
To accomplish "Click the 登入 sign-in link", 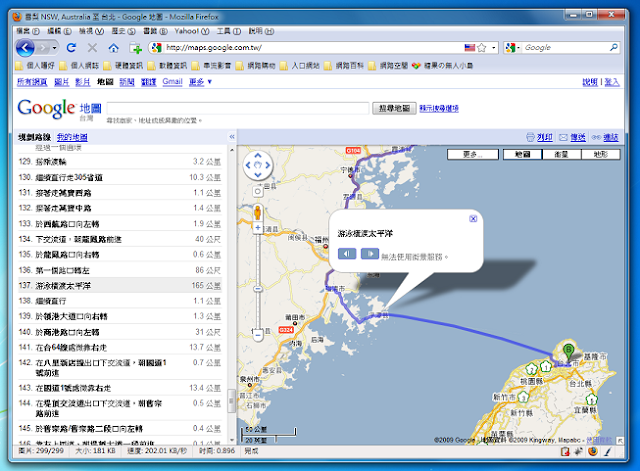I will point(612,82).
